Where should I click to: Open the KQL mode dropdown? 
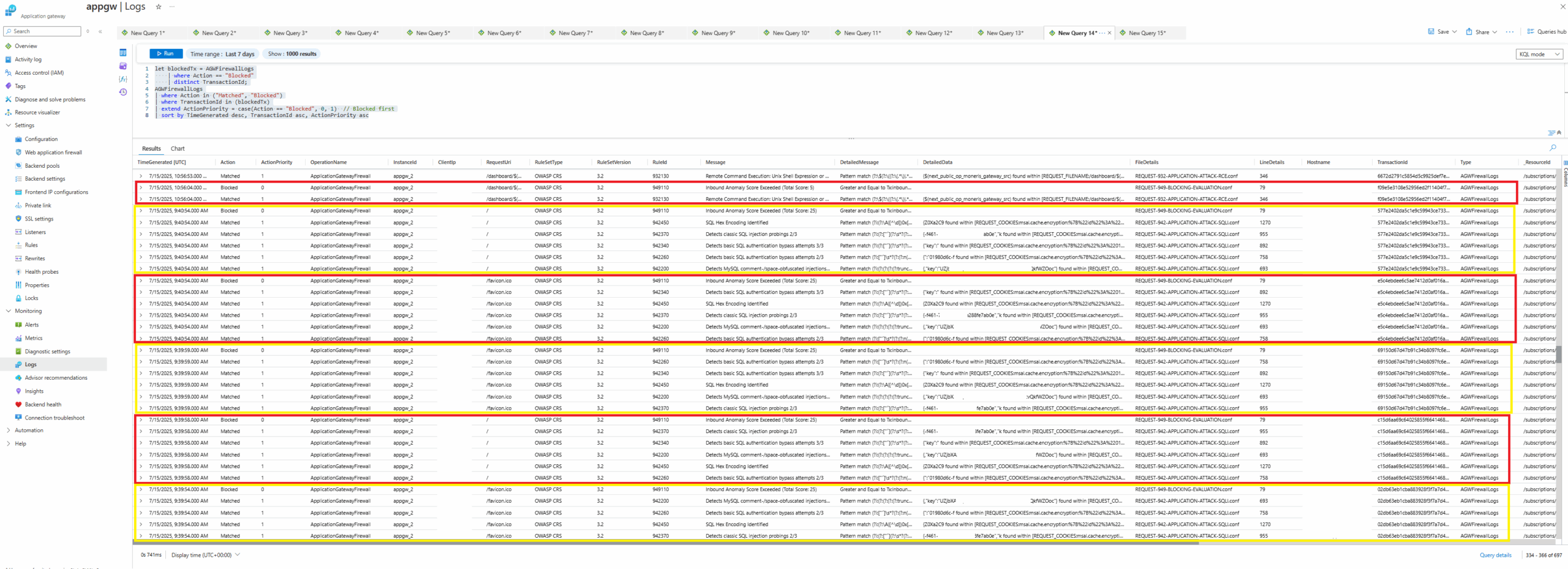coord(1539,55)
